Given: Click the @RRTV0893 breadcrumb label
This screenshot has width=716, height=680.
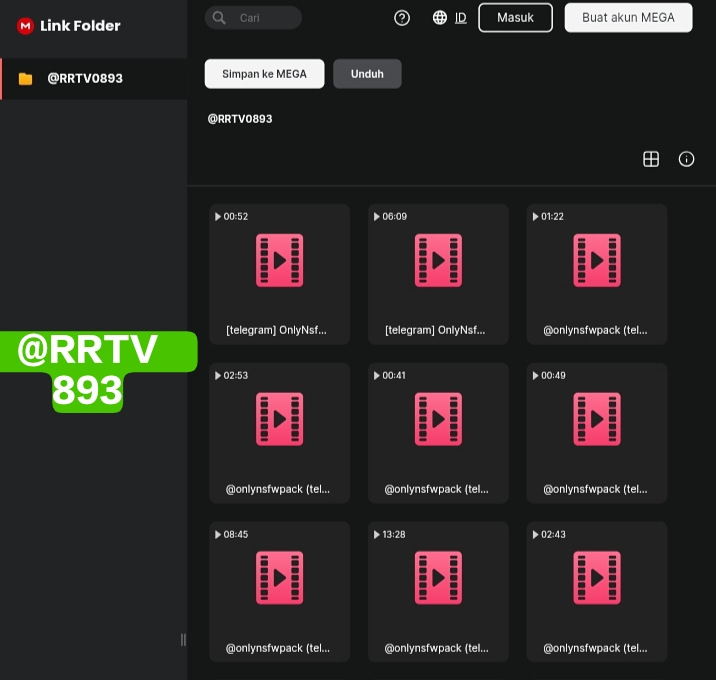Looking at the screenshot, I should pos(240,119).
